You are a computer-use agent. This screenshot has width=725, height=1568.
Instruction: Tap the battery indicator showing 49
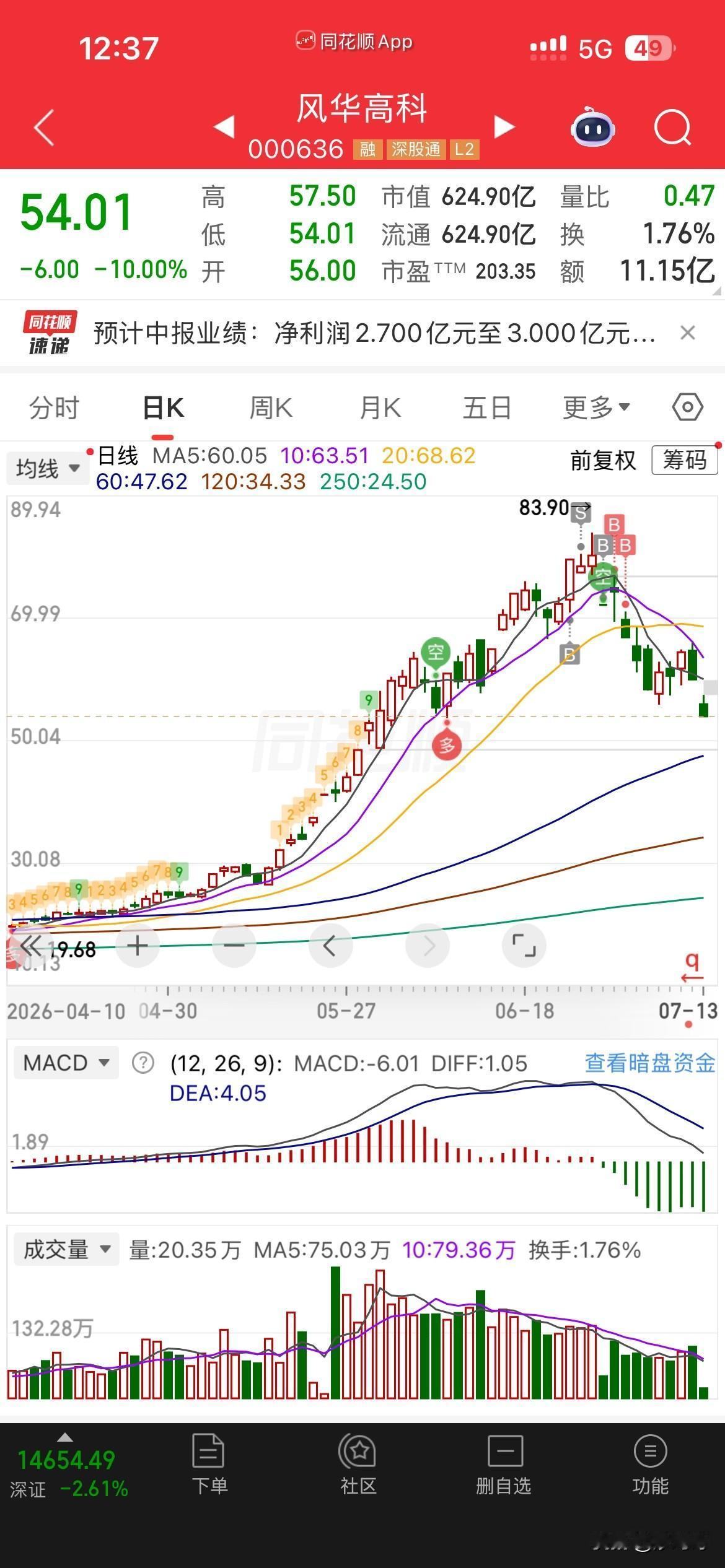click(x=649, y=48)
